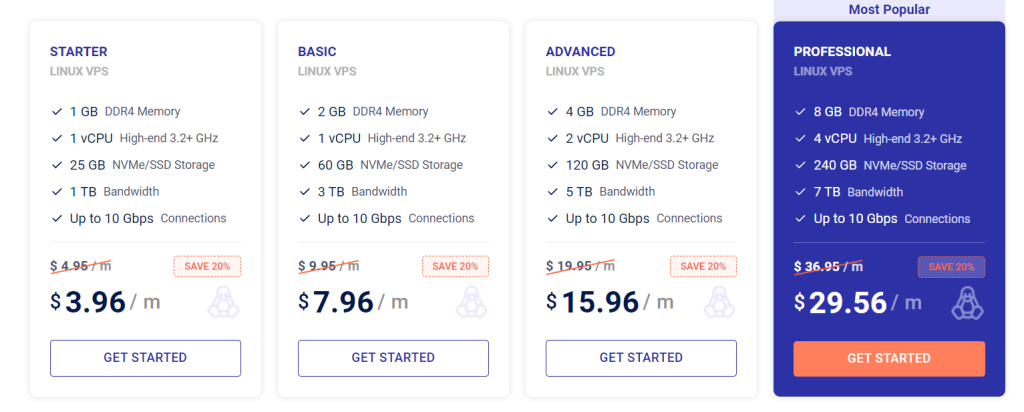Click the checkmark beside Professional 4 vCPU
This screenshot has width=1024, height=412.
pyautogui.click(x=800, y=139)
